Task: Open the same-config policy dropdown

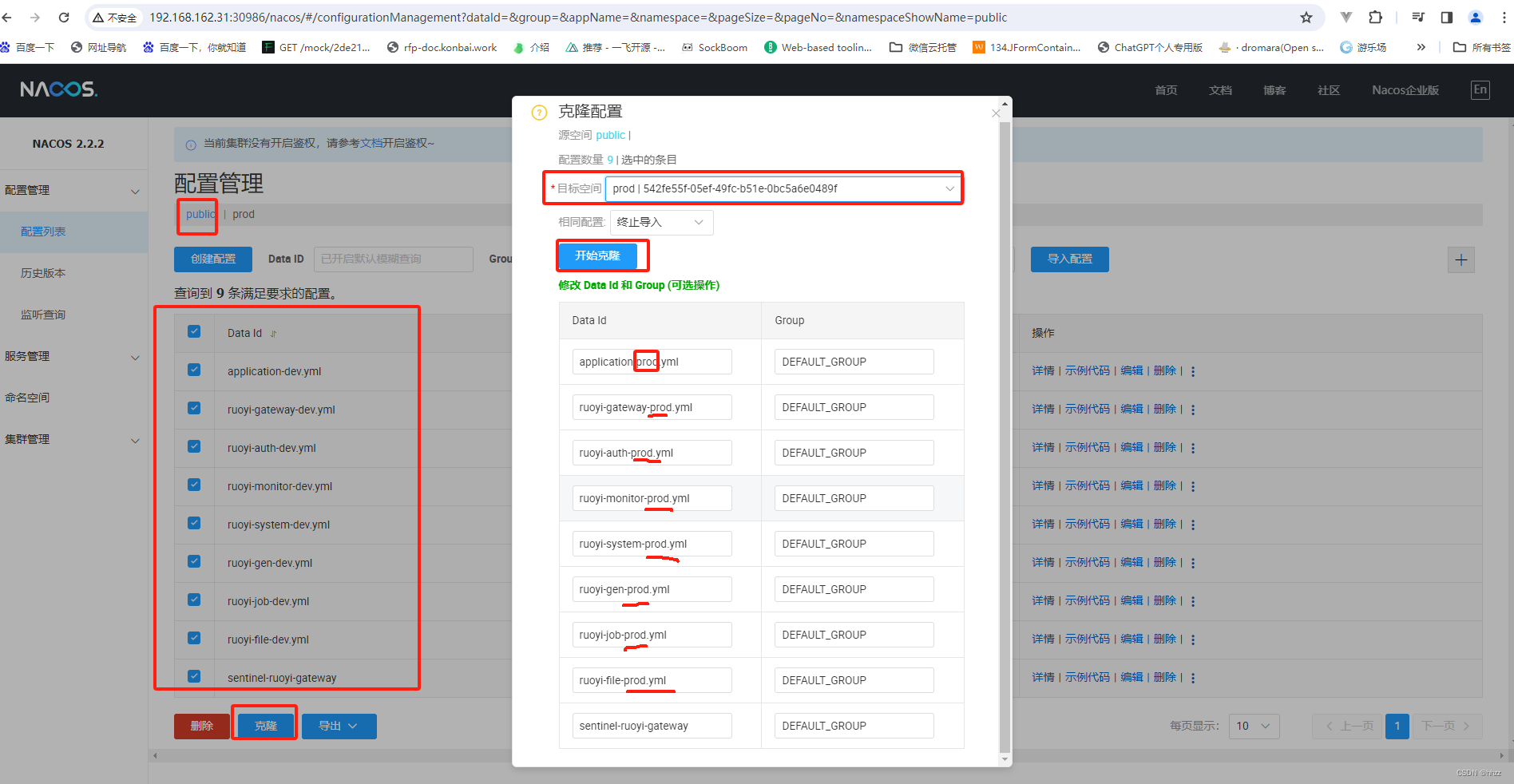Action: tap(661, 222)
